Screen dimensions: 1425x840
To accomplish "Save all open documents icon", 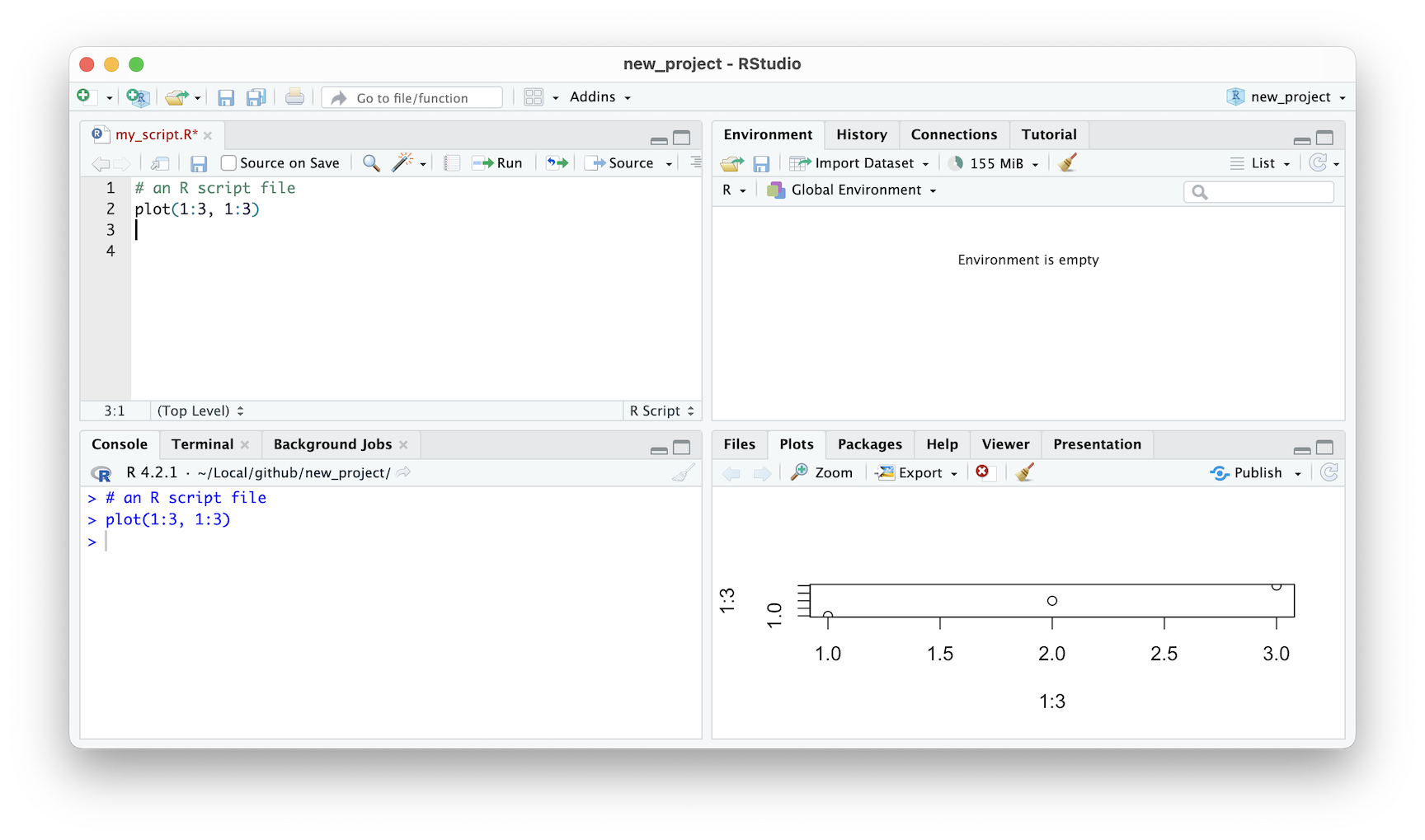I will click(256, 97).
